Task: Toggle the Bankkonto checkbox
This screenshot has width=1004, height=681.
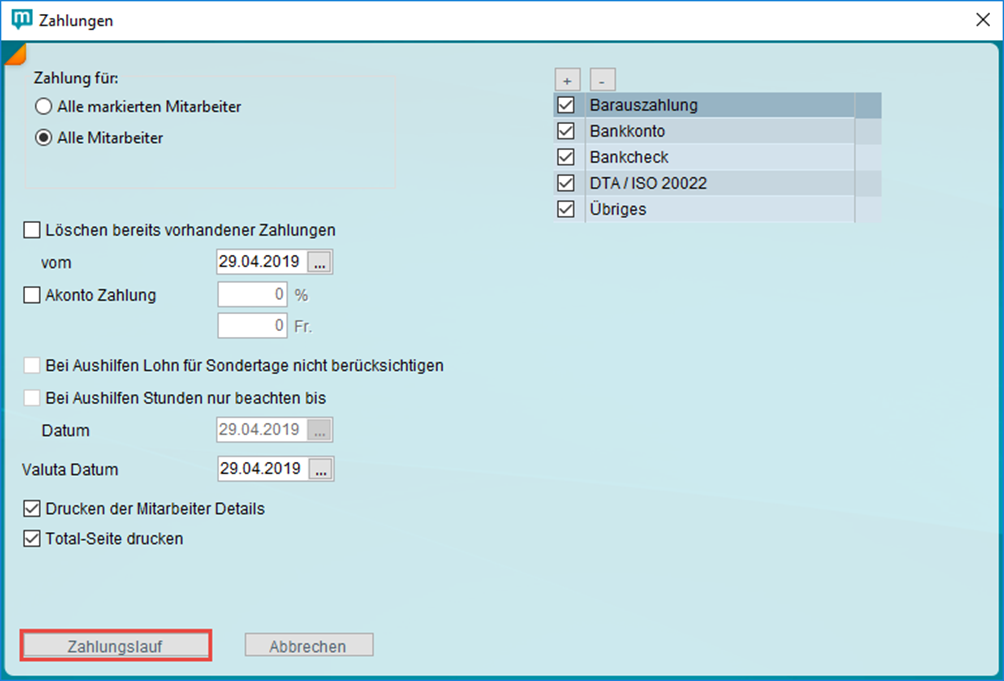Action: coord(566,131)
